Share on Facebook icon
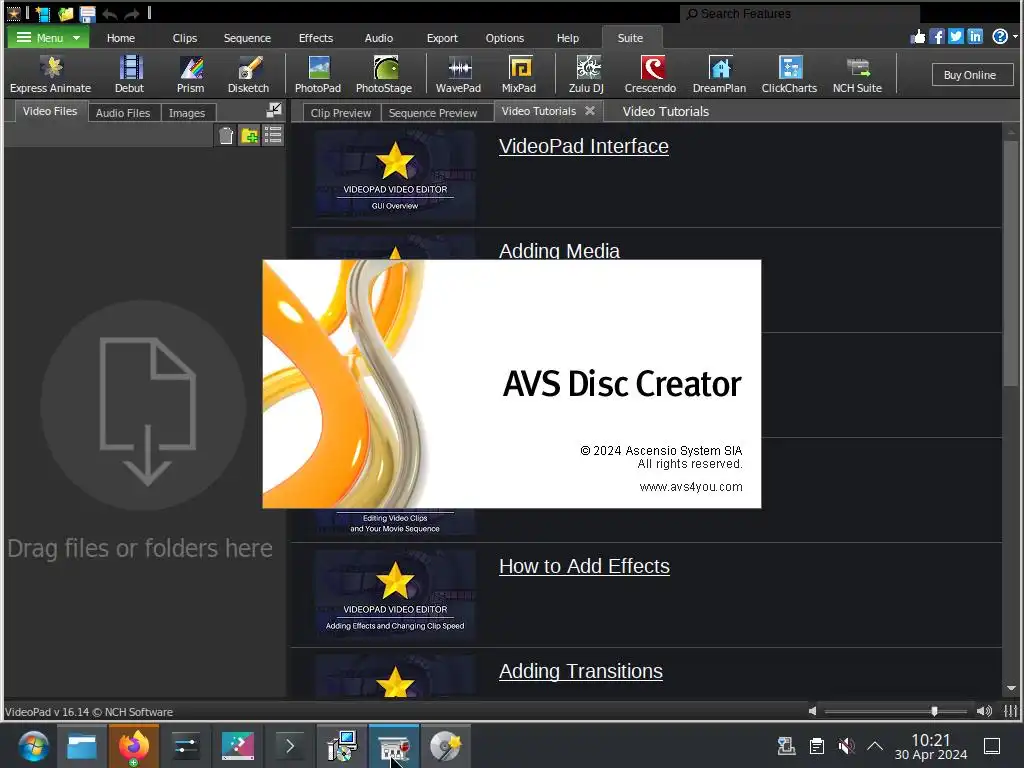The width and height of the screenshot is (1024, 768). (x=936, y=37)
